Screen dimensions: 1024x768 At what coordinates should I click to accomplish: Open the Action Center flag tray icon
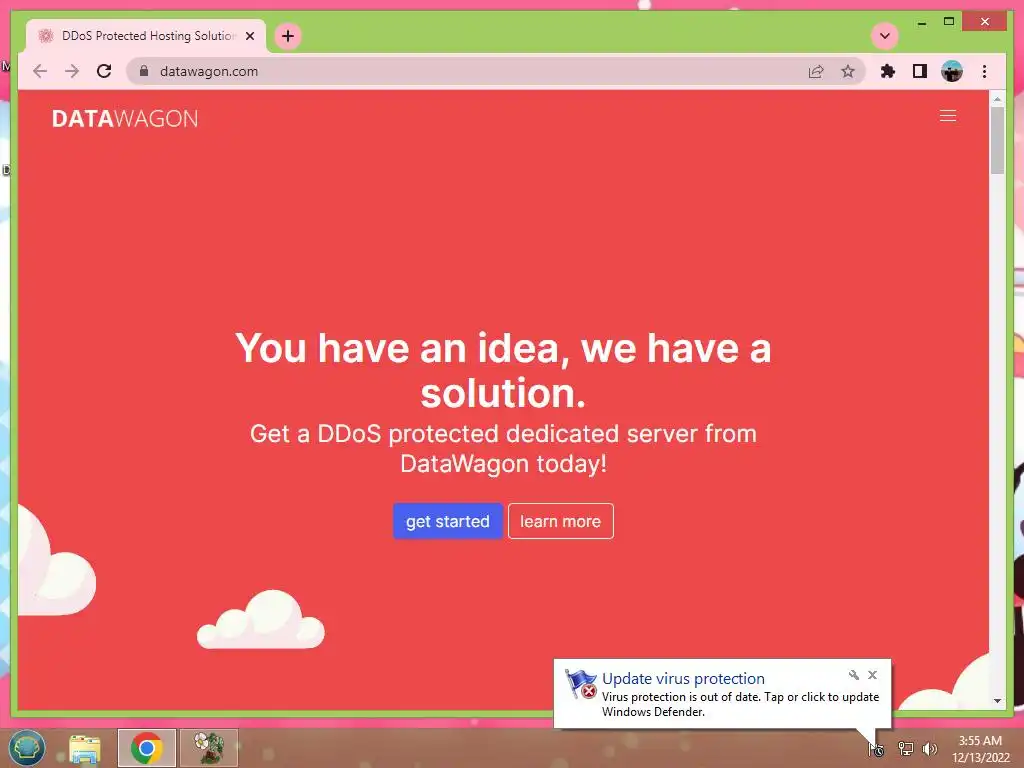pos(876,749)
